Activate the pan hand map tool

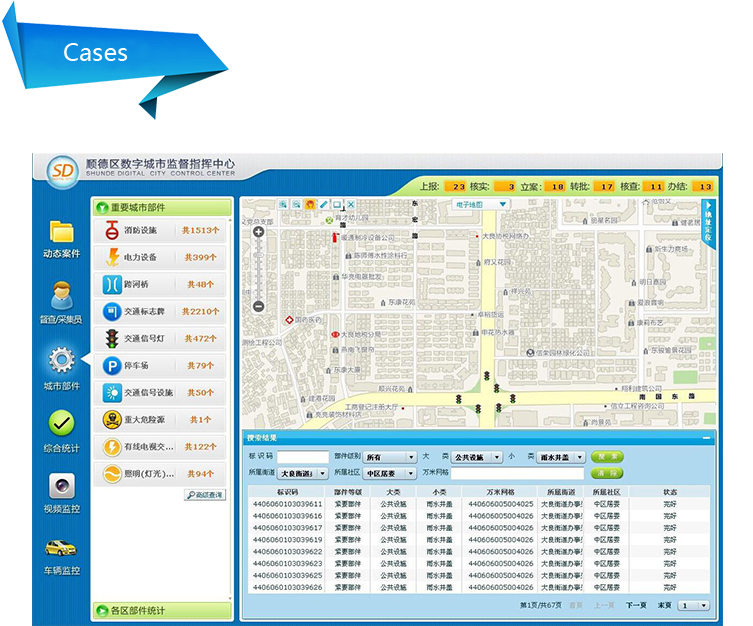point(310,205)
